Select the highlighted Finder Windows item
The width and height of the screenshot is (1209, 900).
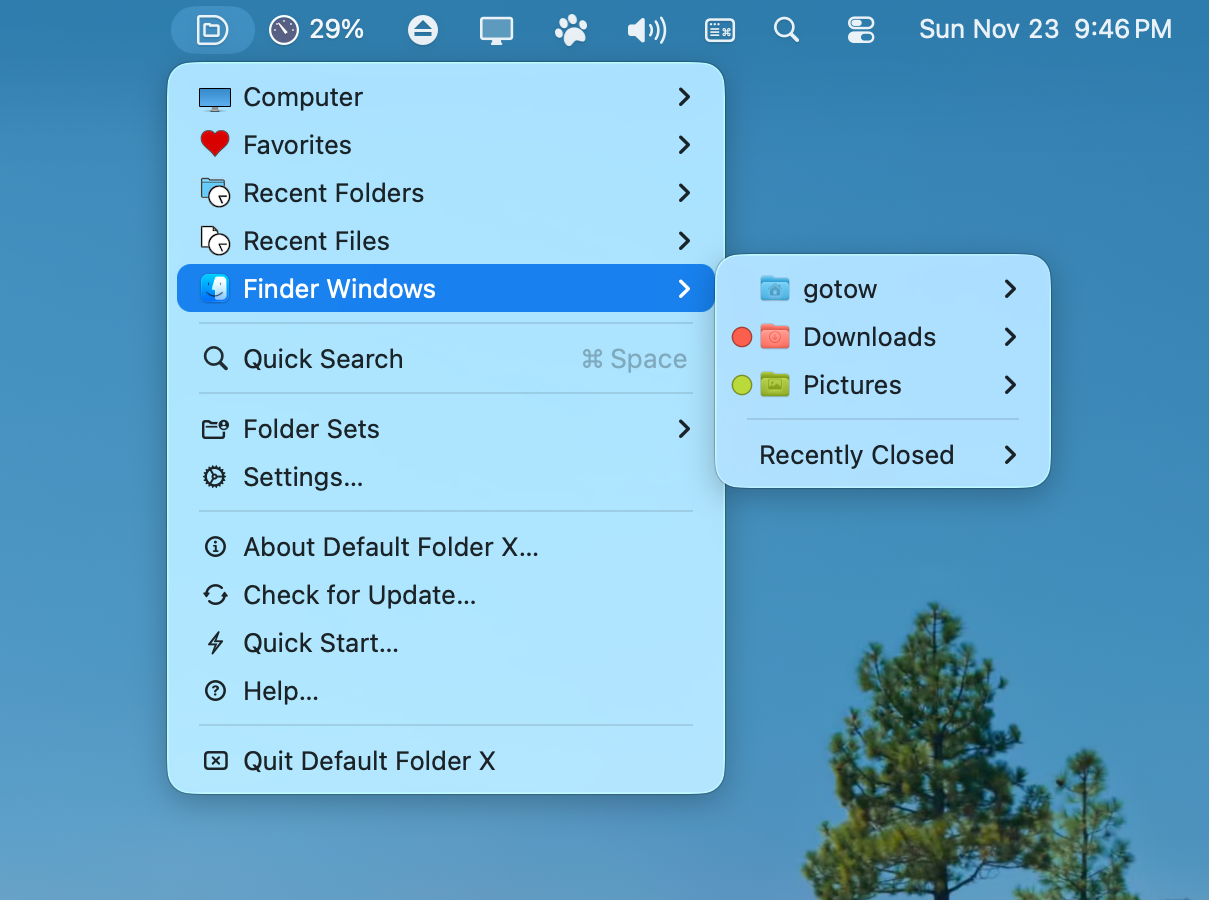click(446, 288)
